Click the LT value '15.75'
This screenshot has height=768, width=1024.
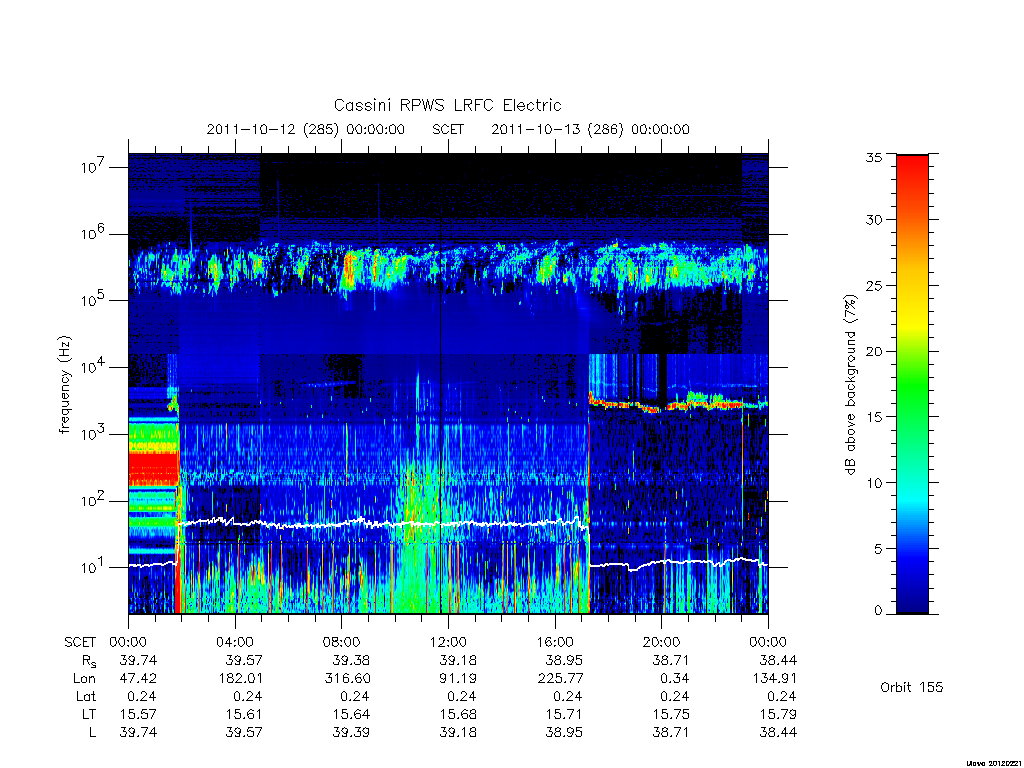(x=671, y=714)
